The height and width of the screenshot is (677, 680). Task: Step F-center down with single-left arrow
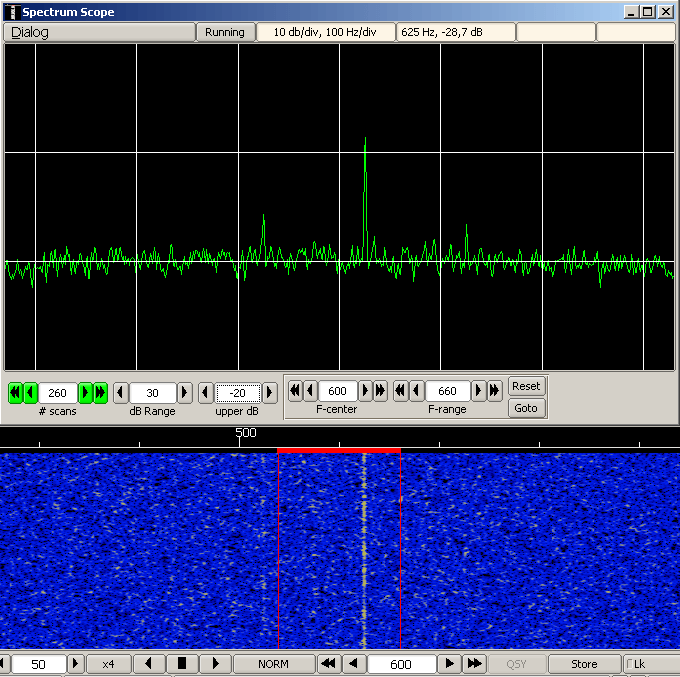310,391
